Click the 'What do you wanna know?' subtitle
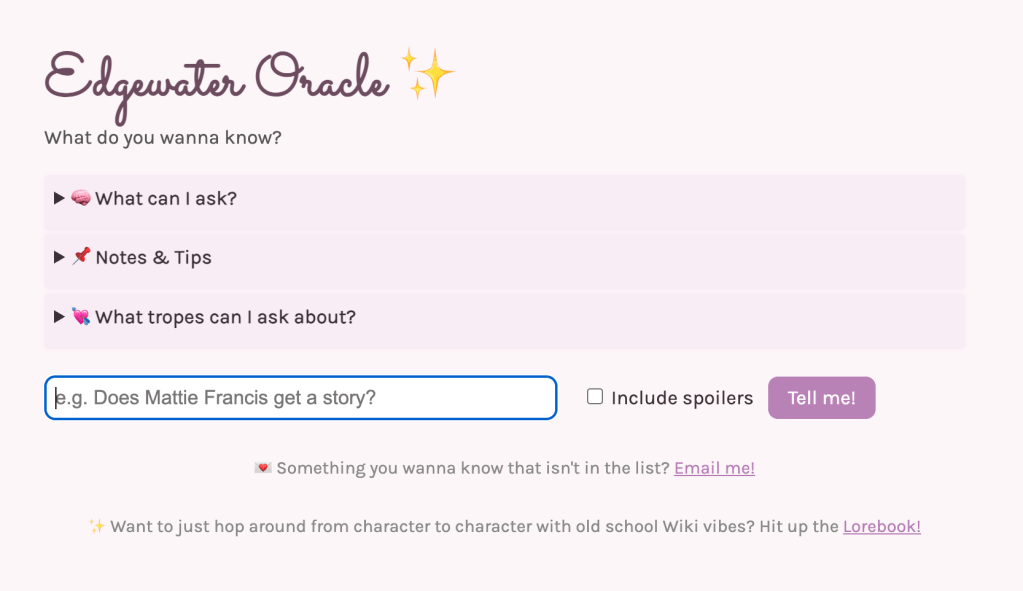 [163, 137]
